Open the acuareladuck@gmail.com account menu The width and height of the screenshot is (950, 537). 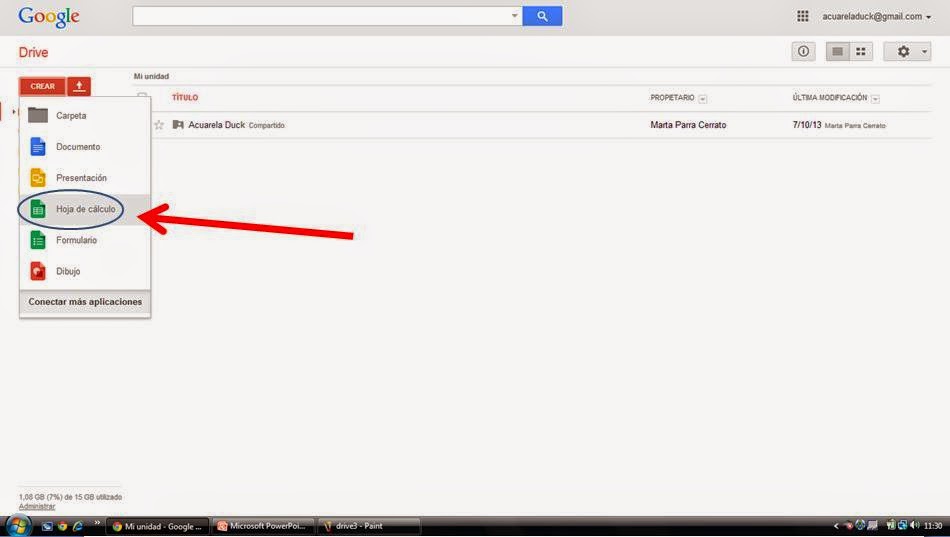[876, 16]
